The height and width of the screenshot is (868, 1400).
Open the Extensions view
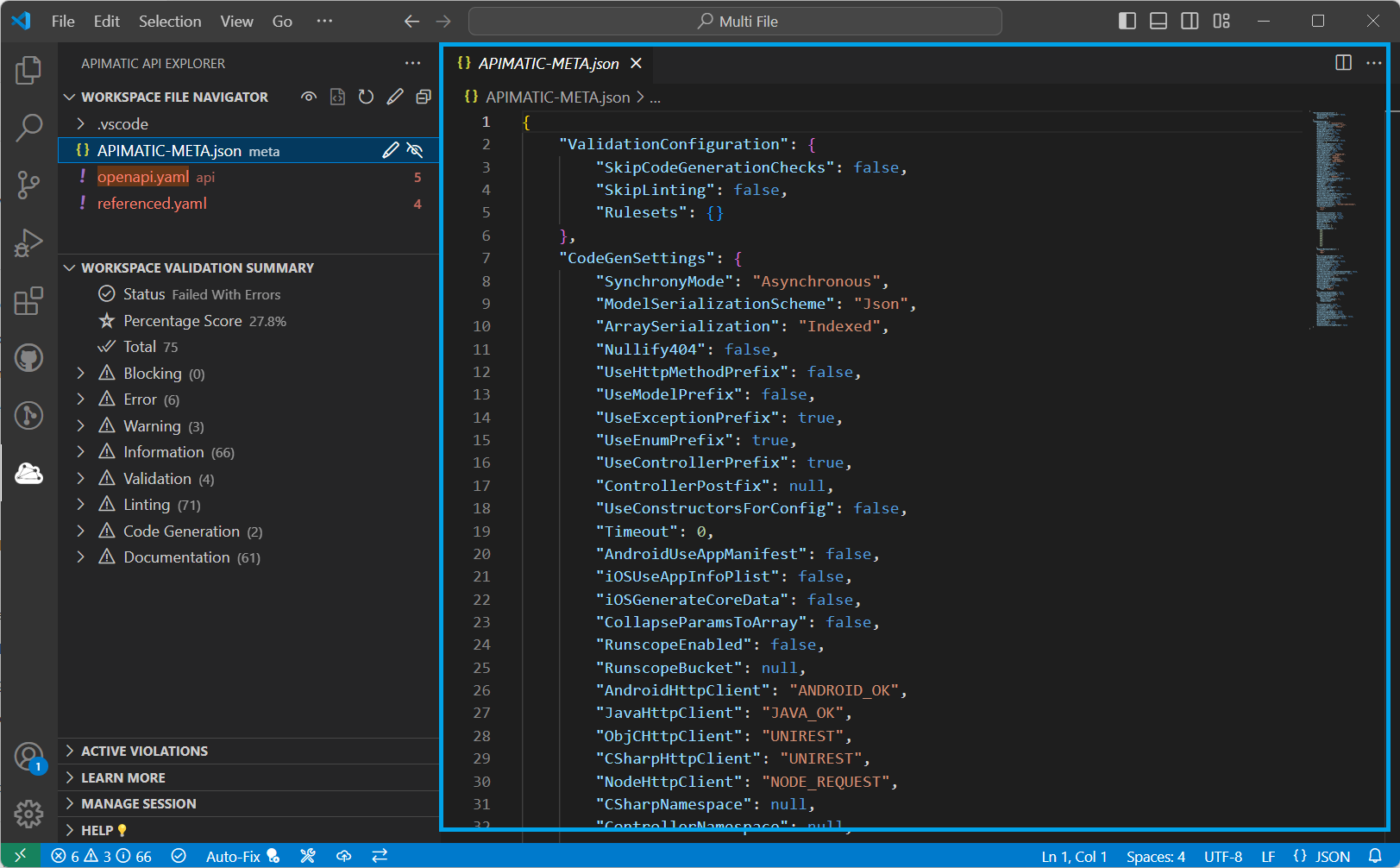(28, 300)
